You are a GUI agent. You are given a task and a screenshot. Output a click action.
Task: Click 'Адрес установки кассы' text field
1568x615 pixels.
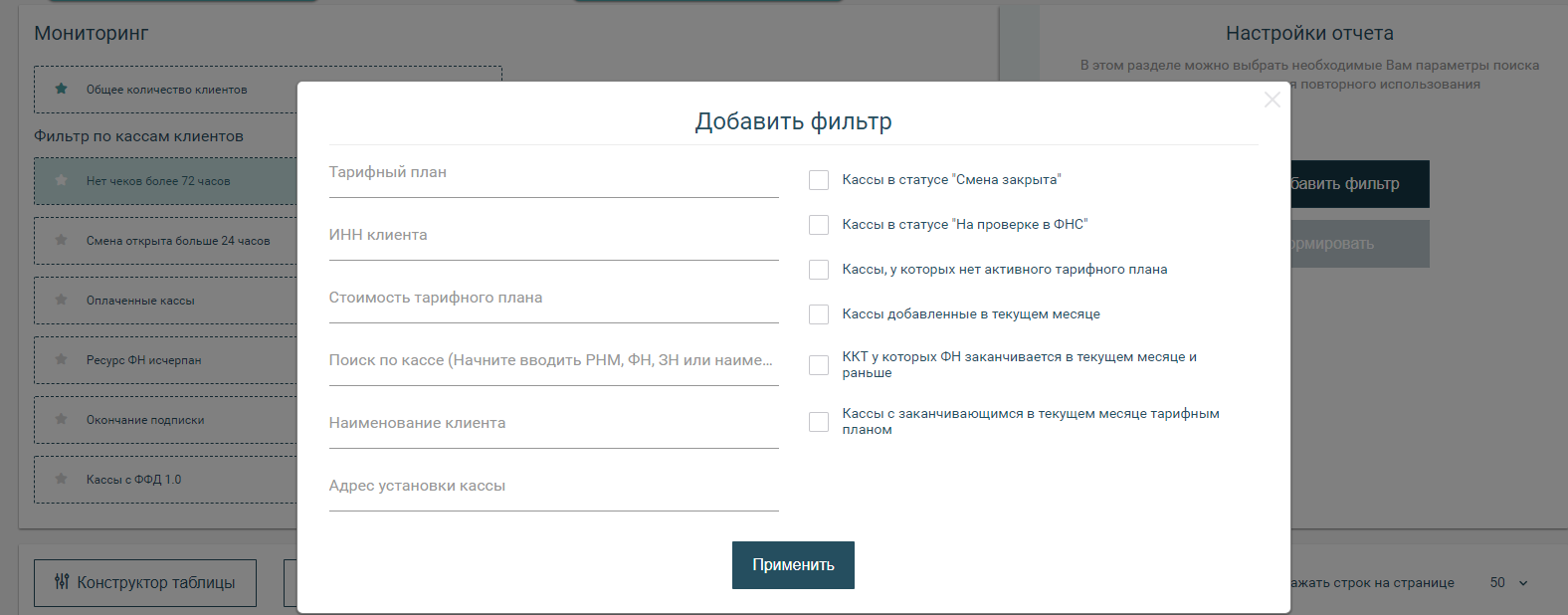click(553, 487)
